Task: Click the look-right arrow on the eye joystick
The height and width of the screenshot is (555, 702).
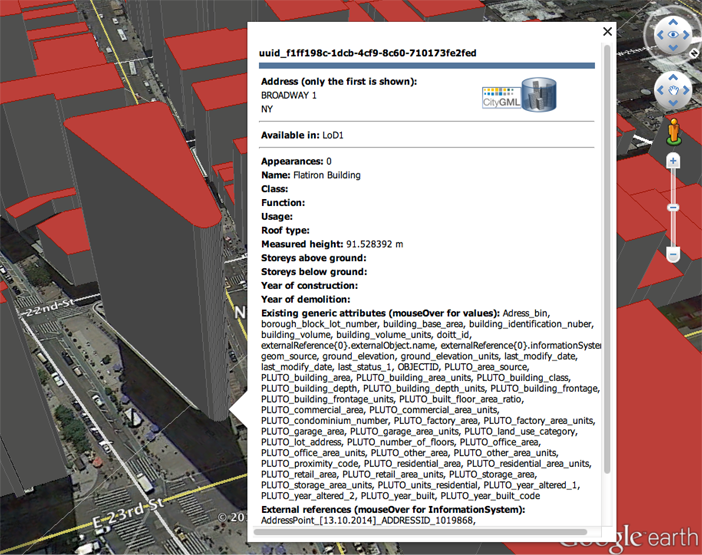Action: (x=686, y=35)
